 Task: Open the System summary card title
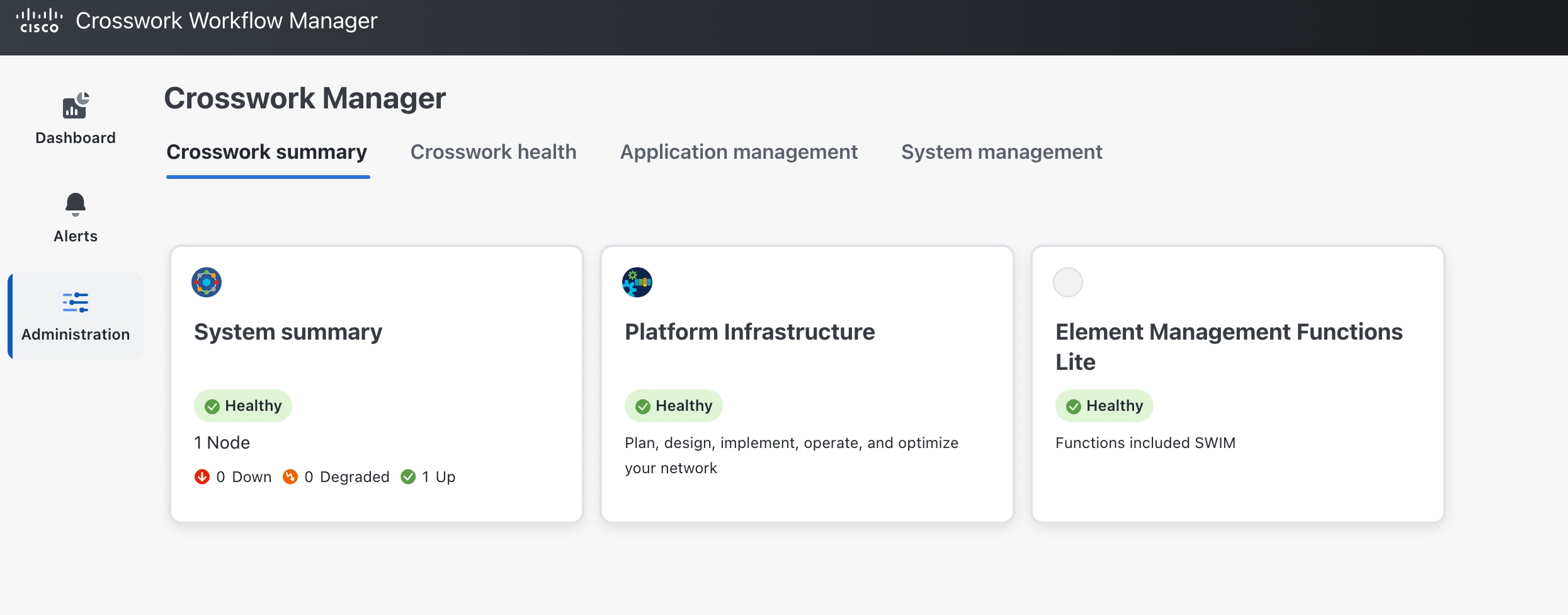click(x=288, y=332)
